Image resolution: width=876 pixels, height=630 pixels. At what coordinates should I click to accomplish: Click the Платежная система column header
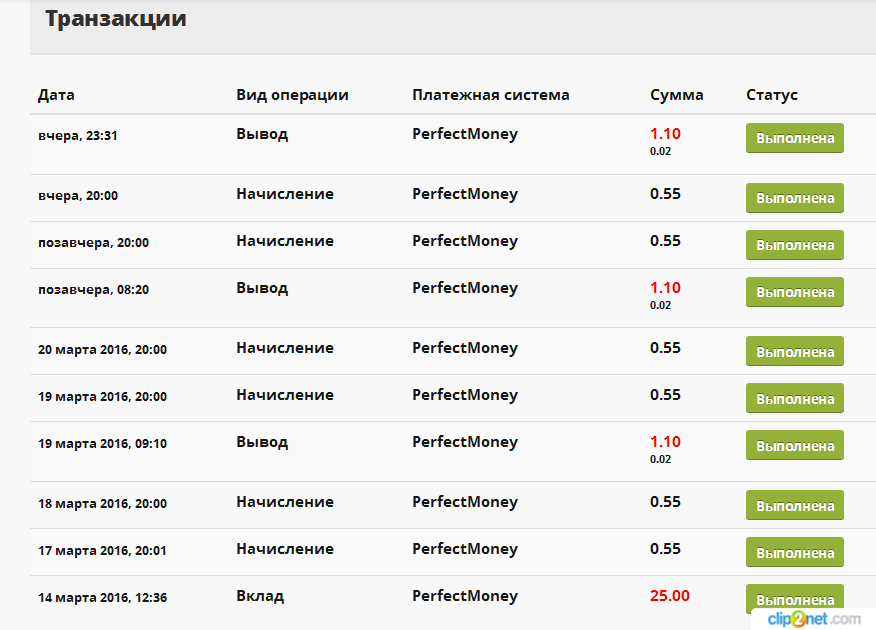[x=491, y=95]
